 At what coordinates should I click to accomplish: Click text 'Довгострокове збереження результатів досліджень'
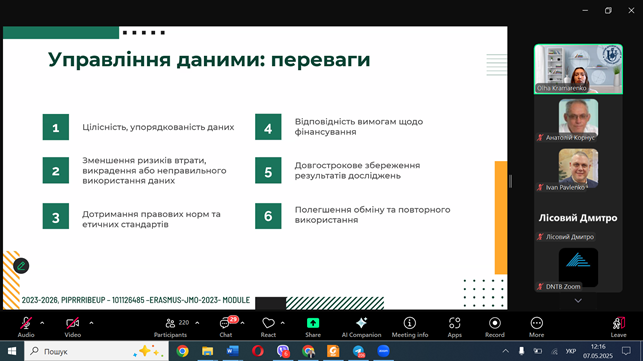(x=357, y=171)
